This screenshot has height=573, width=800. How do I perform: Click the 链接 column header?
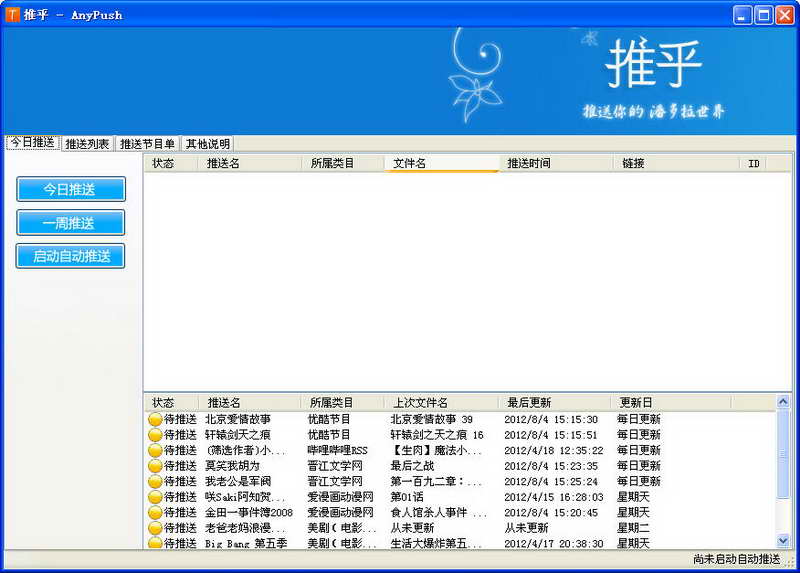(x=676, y=163)
